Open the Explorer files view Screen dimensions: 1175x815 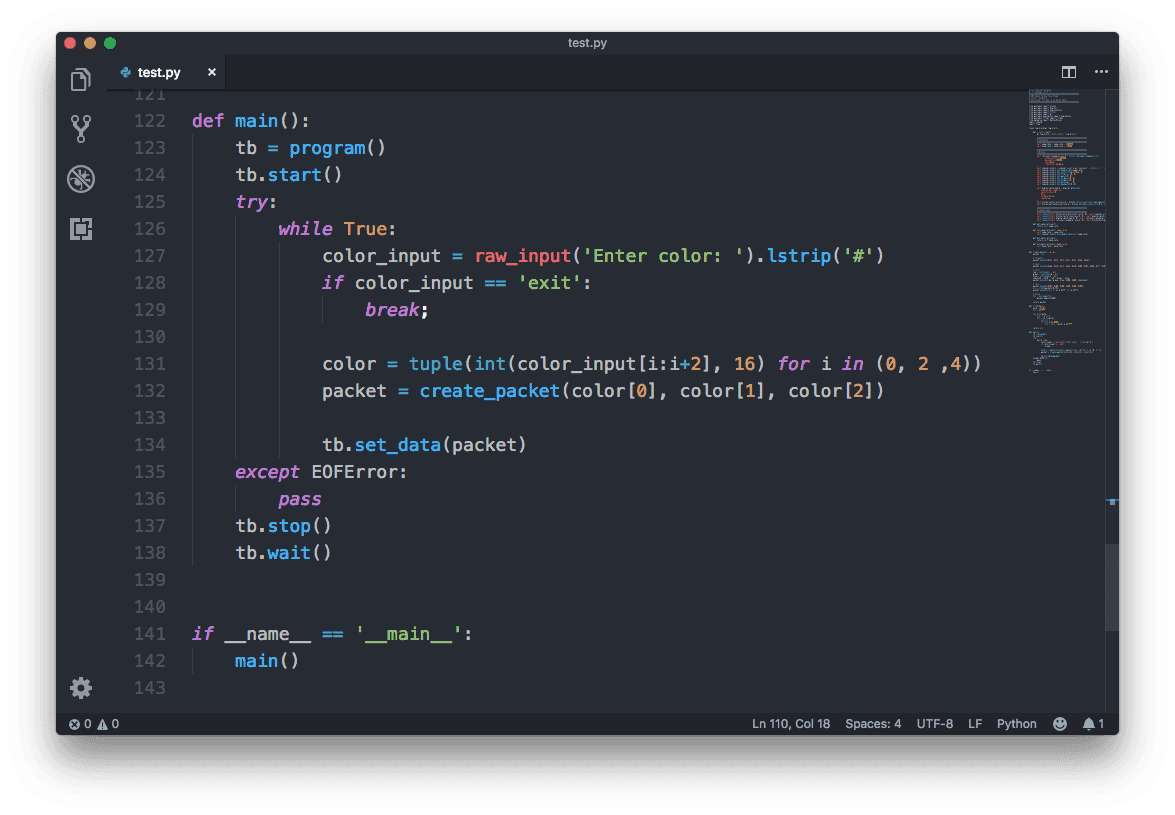(x=81, y=80)
